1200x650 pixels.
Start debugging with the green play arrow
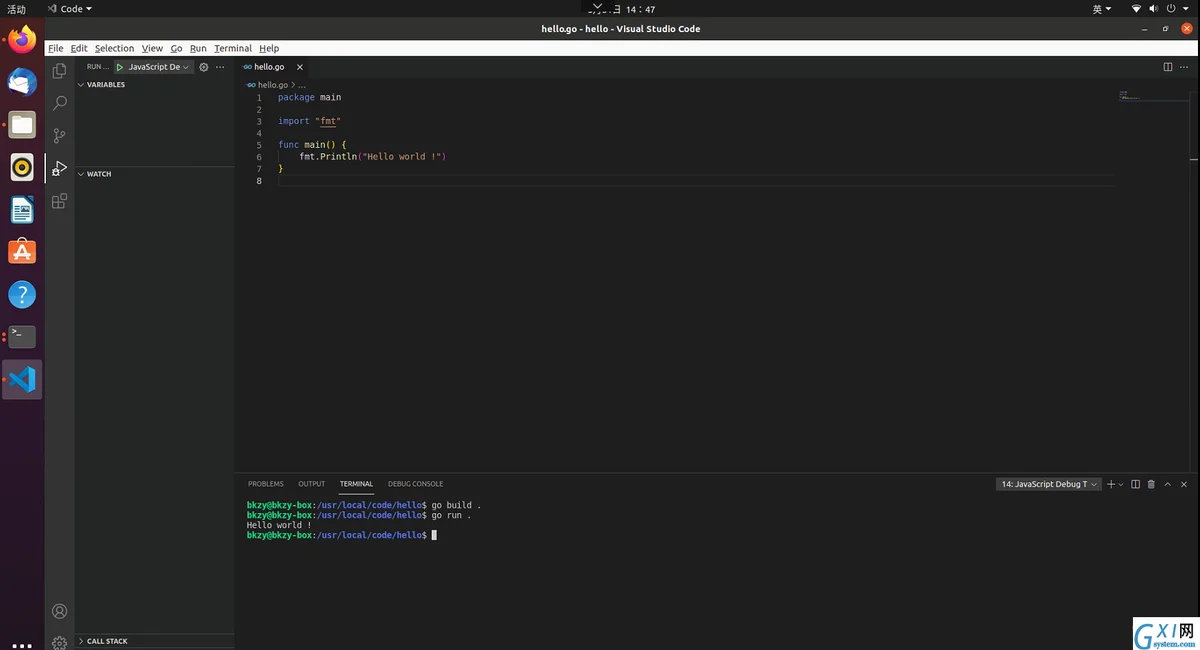tap(120, 67)
